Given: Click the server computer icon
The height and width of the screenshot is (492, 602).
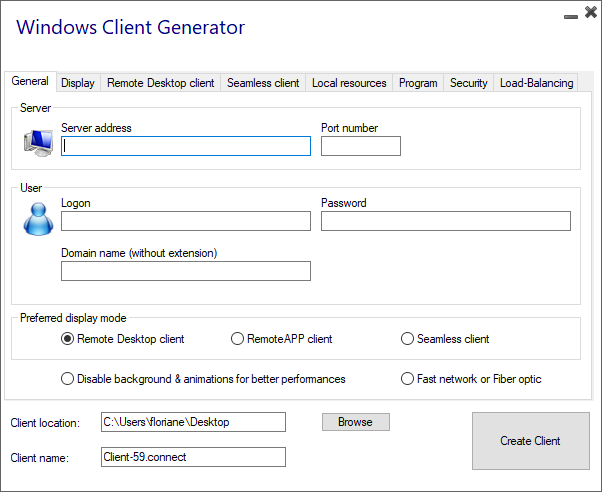Looking at the screenshot, I should (x=38, y=144).
